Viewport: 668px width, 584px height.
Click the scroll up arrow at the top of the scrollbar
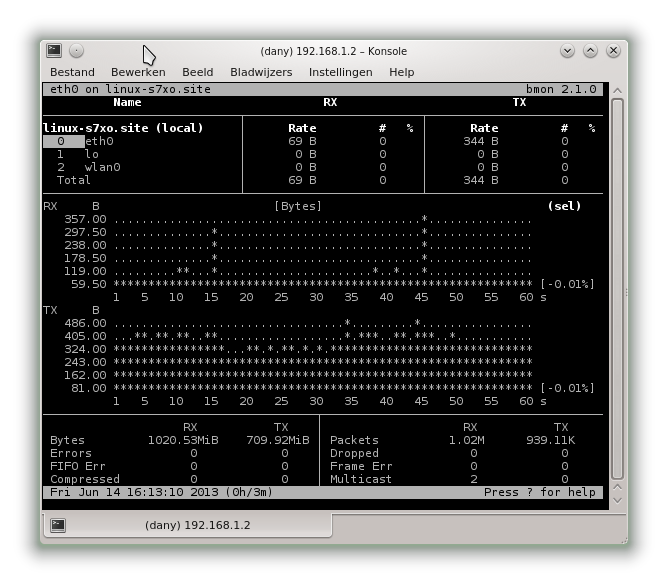tap(617, 91)
